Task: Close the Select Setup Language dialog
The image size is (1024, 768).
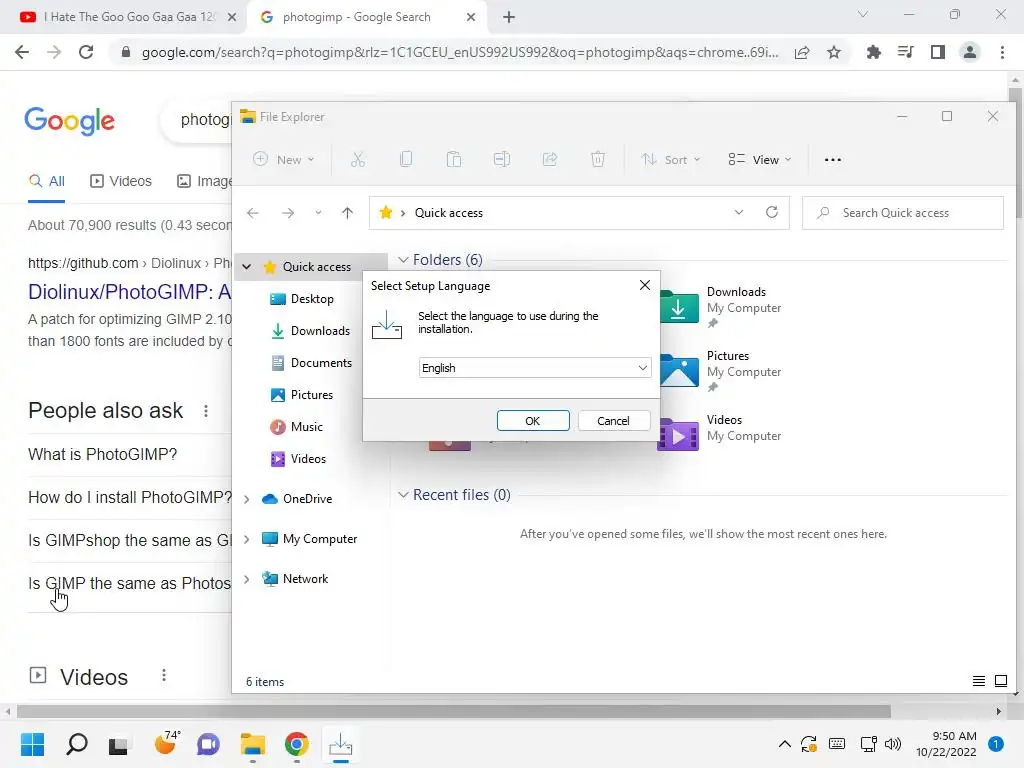Action: [x=645, y=285]
